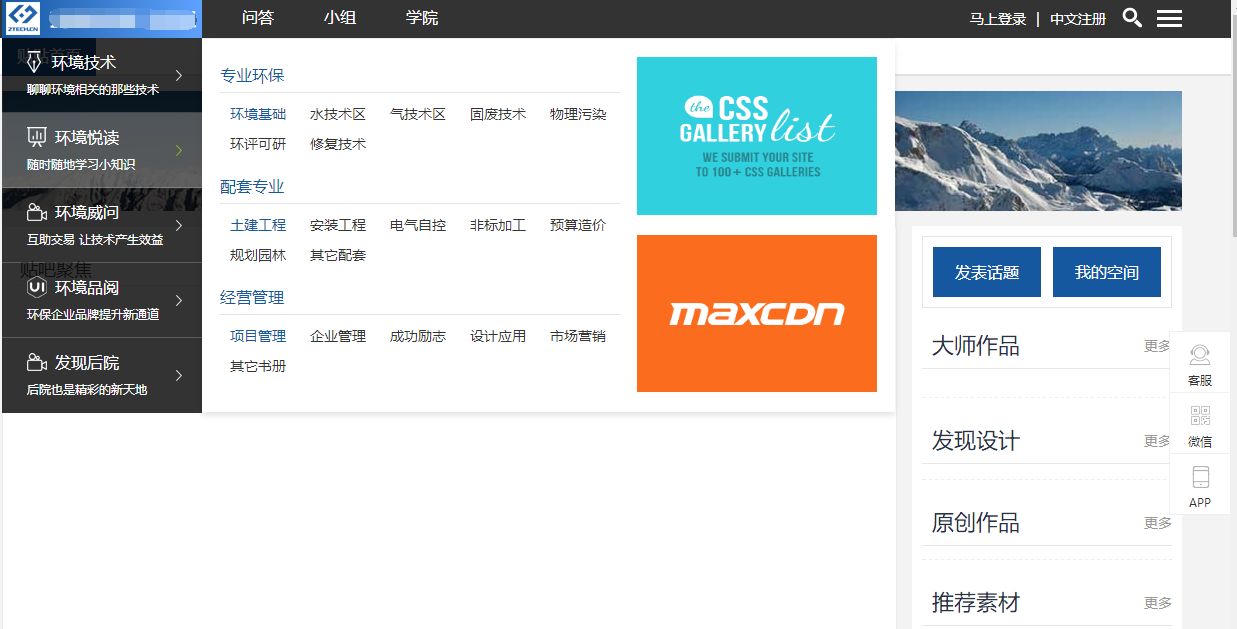The height and width of the screenshot is (629, 1237).
Task: Select the 物理污染 link
Action: tap(578, 115)
